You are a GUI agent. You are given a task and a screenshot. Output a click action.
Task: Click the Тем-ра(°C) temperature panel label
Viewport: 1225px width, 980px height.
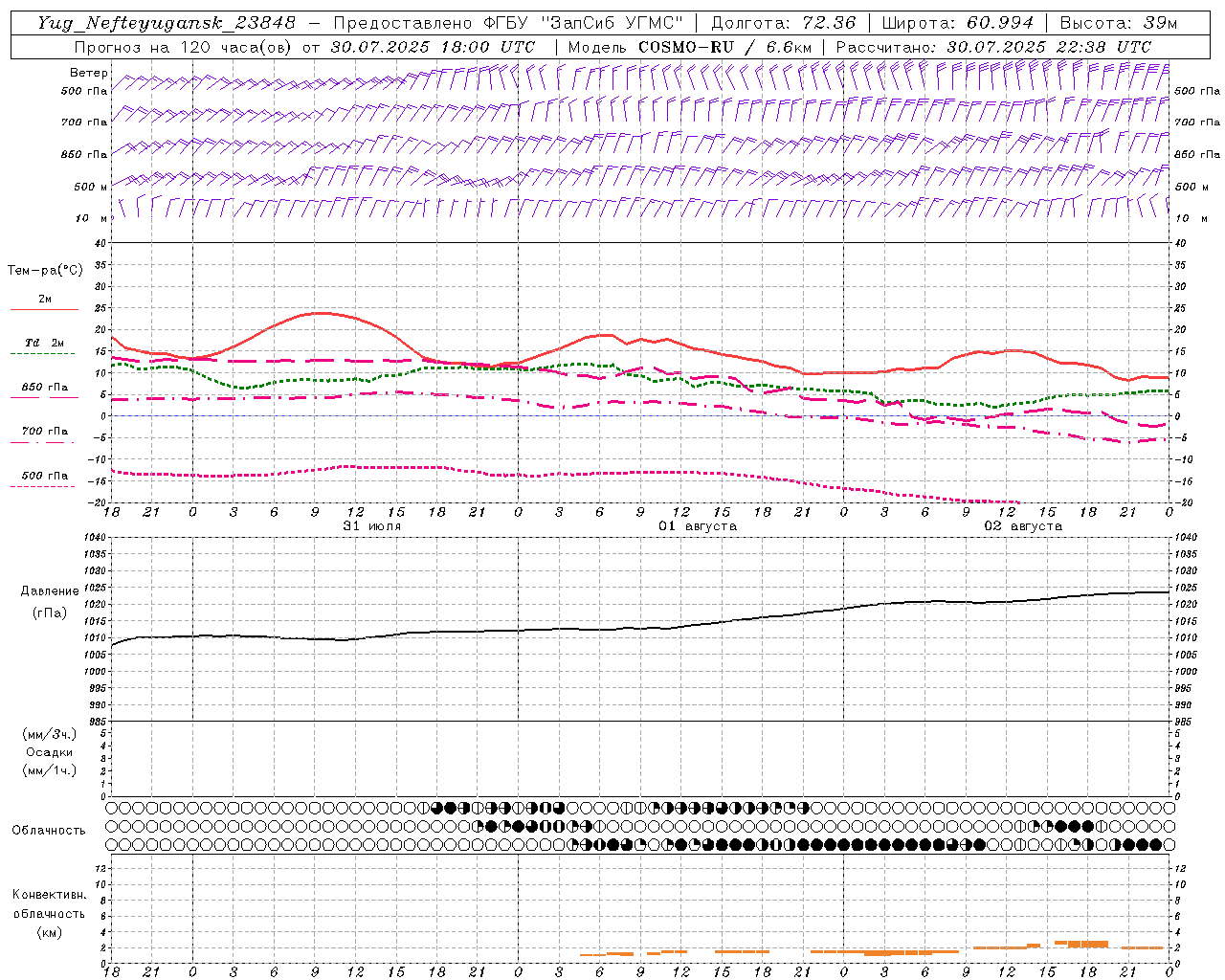pyautogui.click(x=45, y=271)
